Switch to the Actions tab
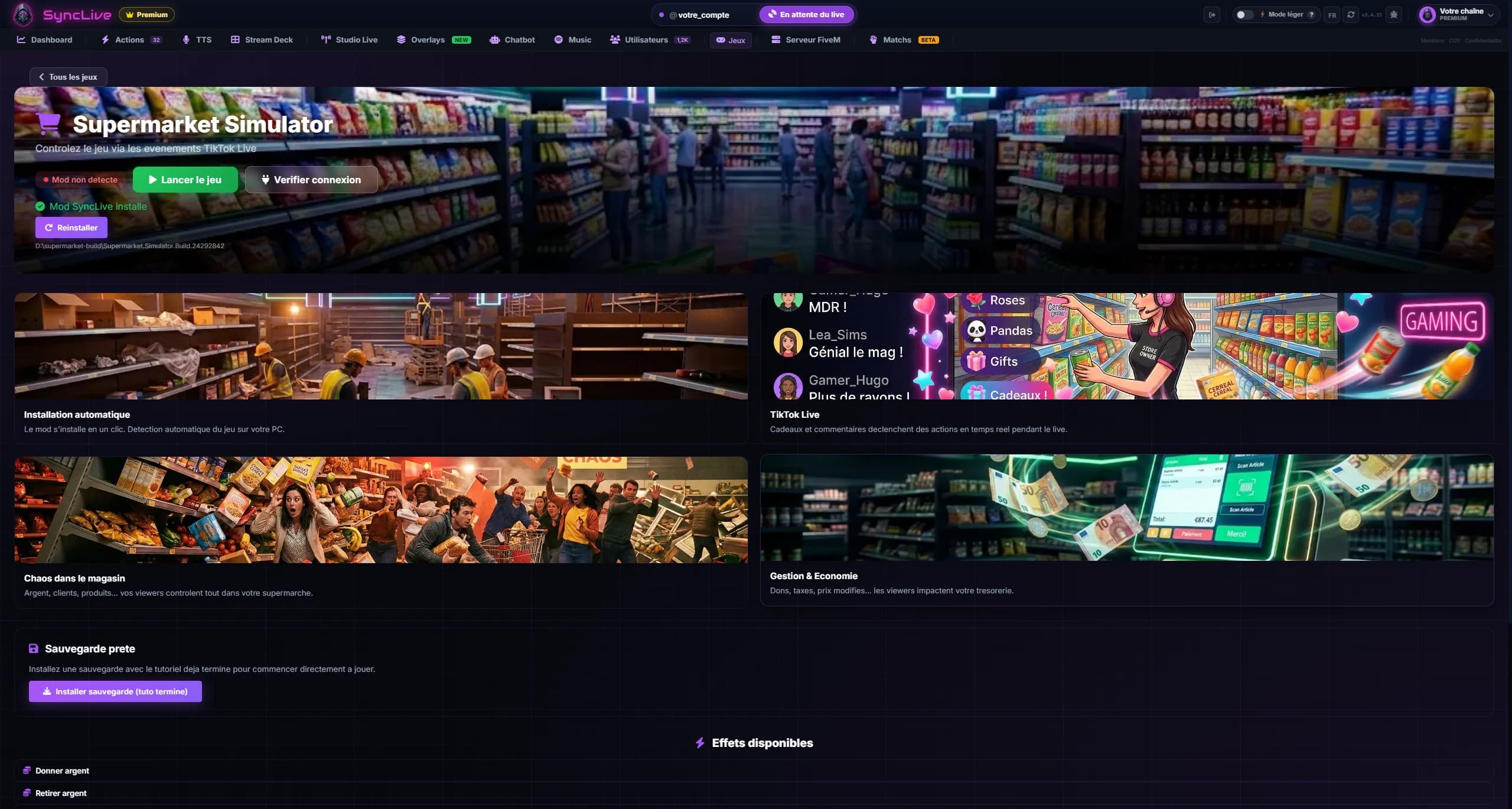The width and height of the screenshot is (1512, 809). [131, 40]
